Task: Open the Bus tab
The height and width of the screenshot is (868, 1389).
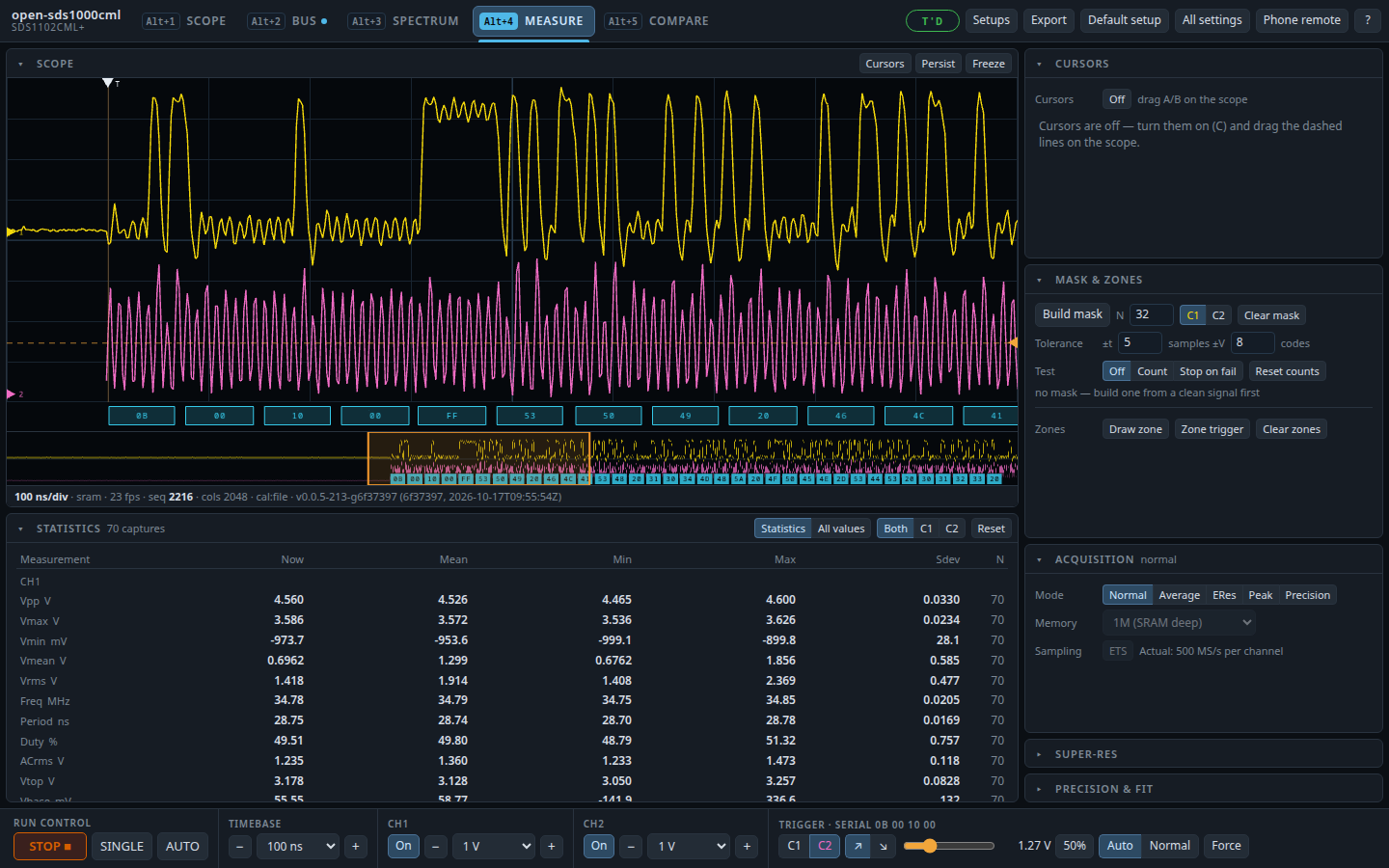Action: [x=289, y=21]
